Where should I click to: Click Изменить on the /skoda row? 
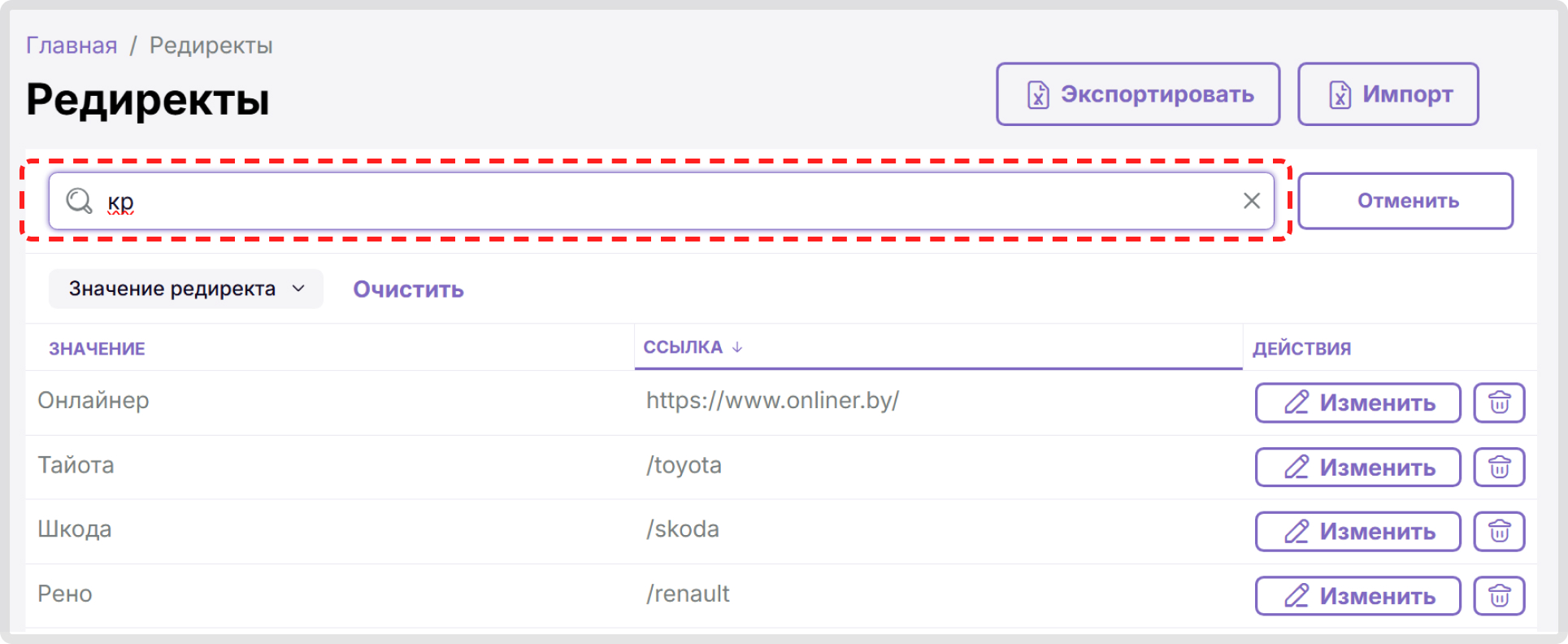[x=1357, y=531]
